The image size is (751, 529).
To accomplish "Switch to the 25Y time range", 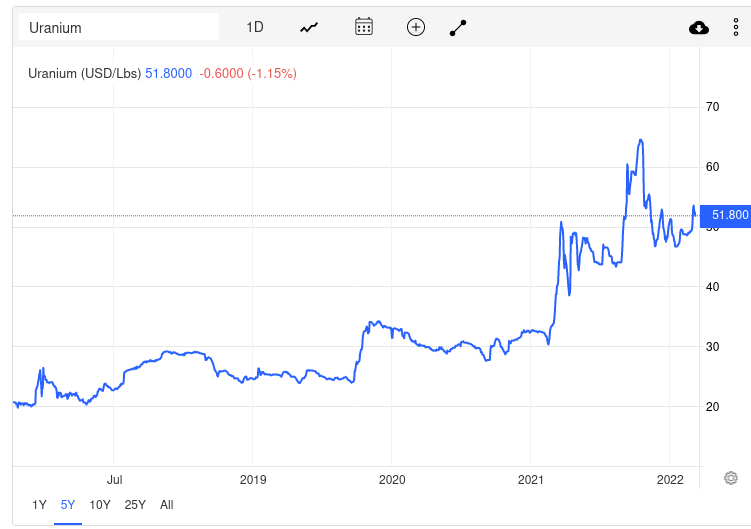I will point(135,505).
